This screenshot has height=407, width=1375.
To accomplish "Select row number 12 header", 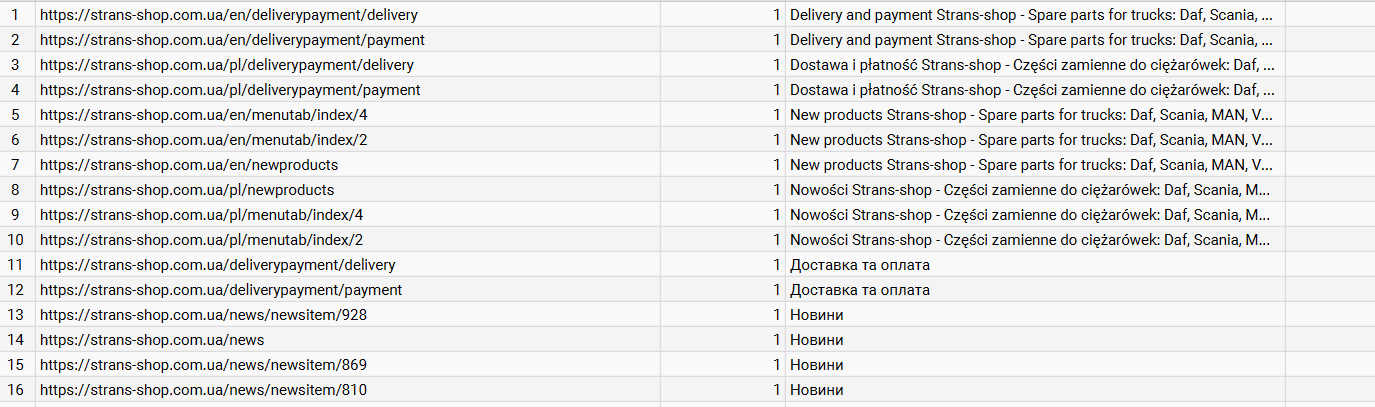I will pyautogui.click(x=15, y=290).
